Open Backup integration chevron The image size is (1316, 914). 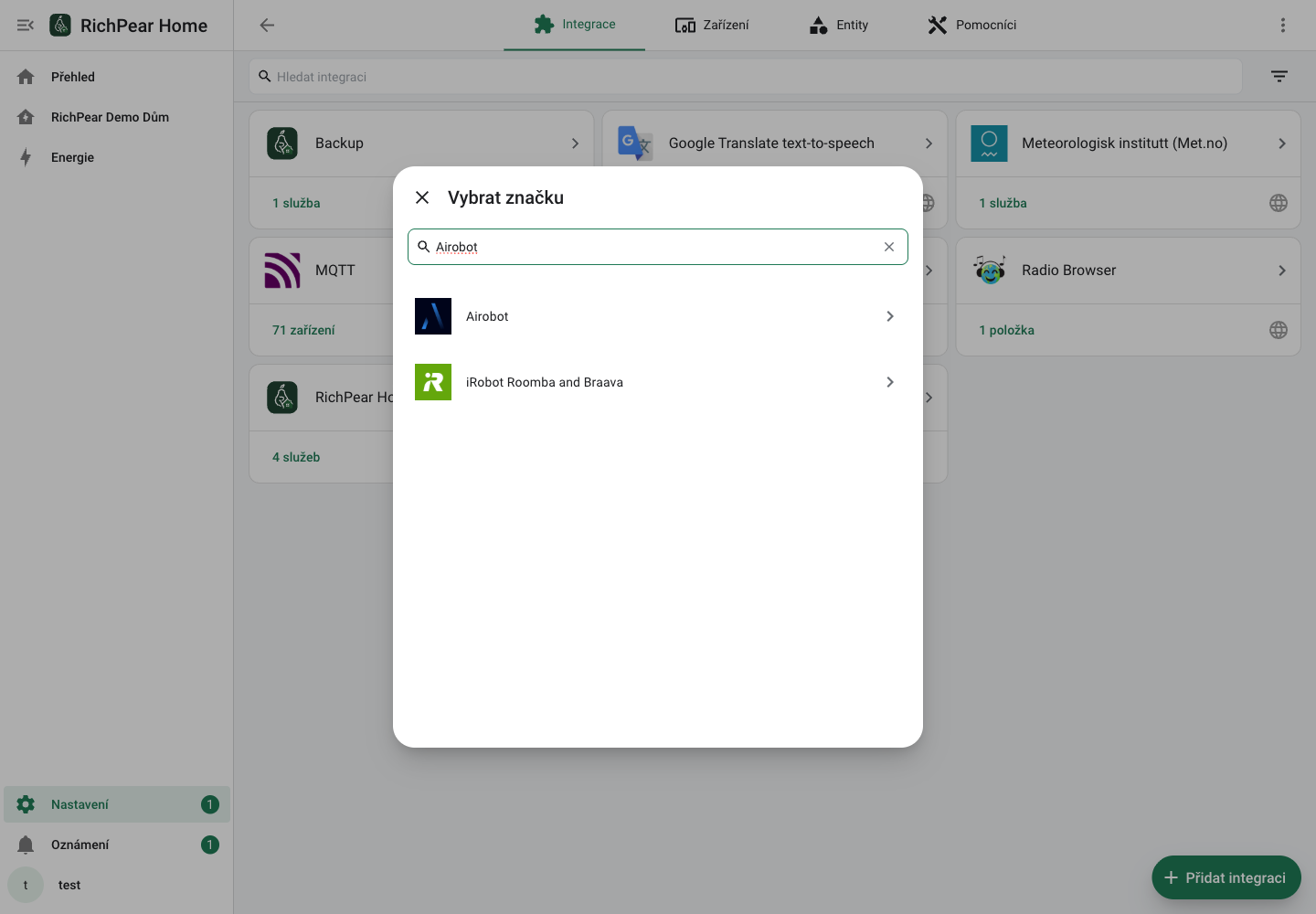click(x=575, y=143)
